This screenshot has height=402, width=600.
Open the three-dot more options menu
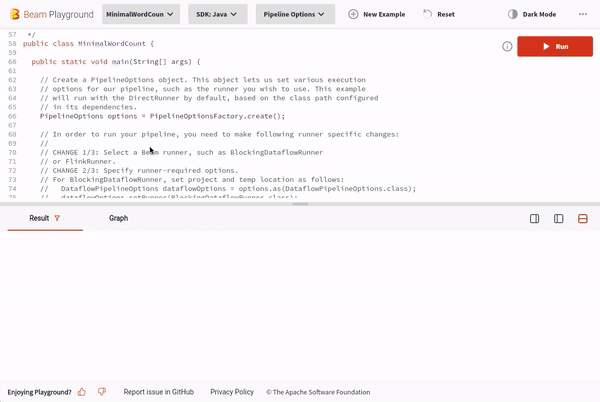point(582,14)
